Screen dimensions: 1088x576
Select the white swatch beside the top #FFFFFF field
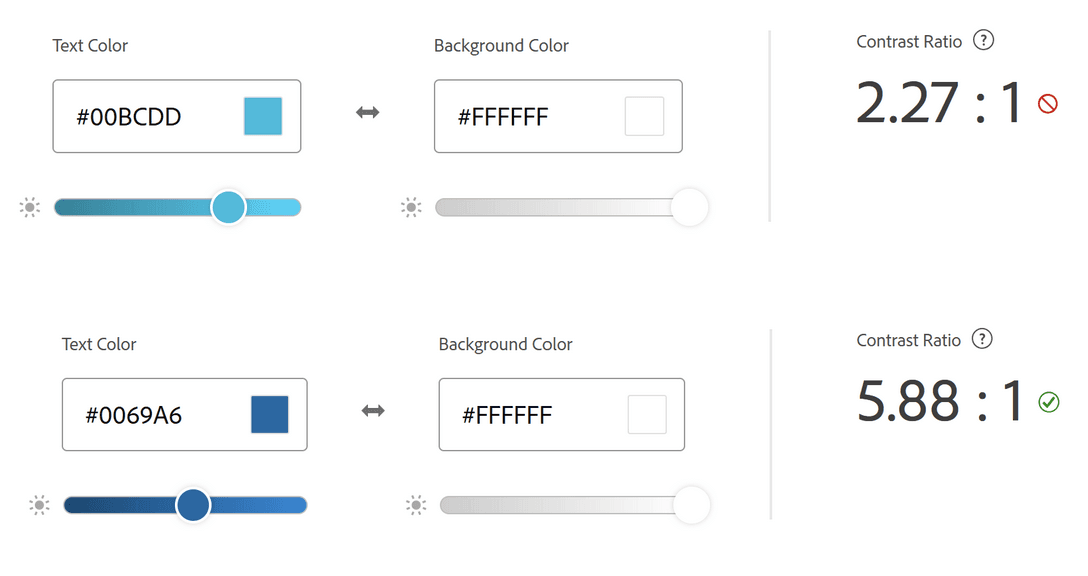pos(646,116)
